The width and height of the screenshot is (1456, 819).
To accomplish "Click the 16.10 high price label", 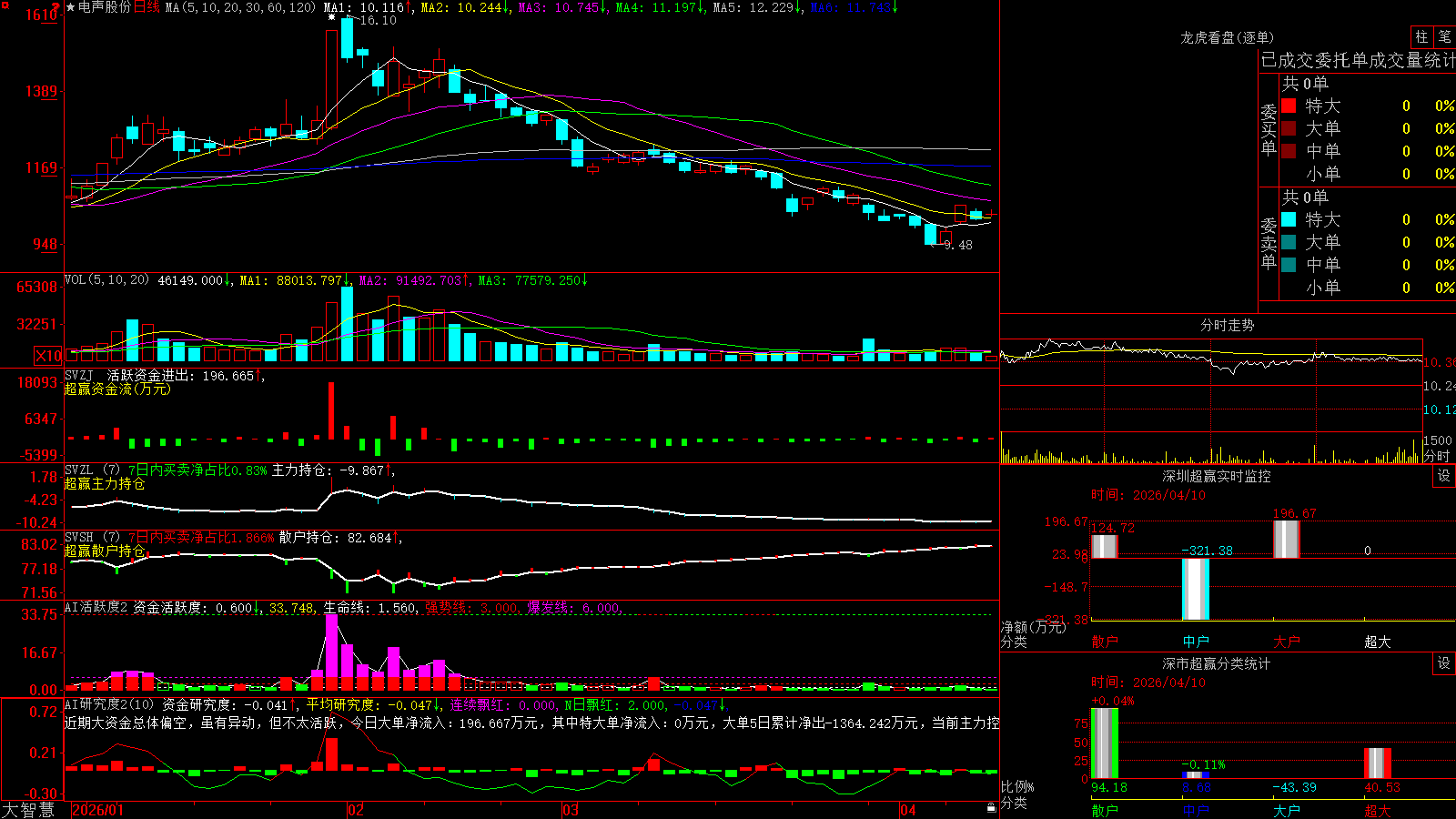I will click(x=379, y=20).
